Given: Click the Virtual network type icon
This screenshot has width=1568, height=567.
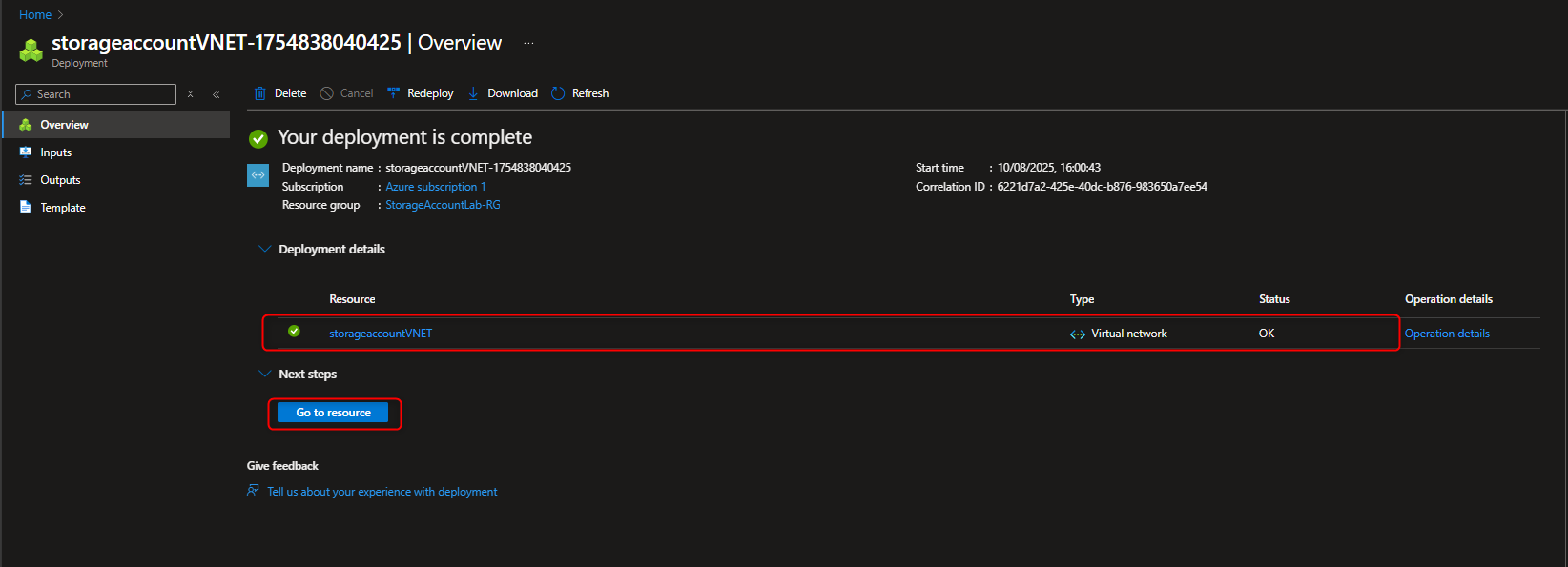Looking at the screenshot, I should 1078,334.
